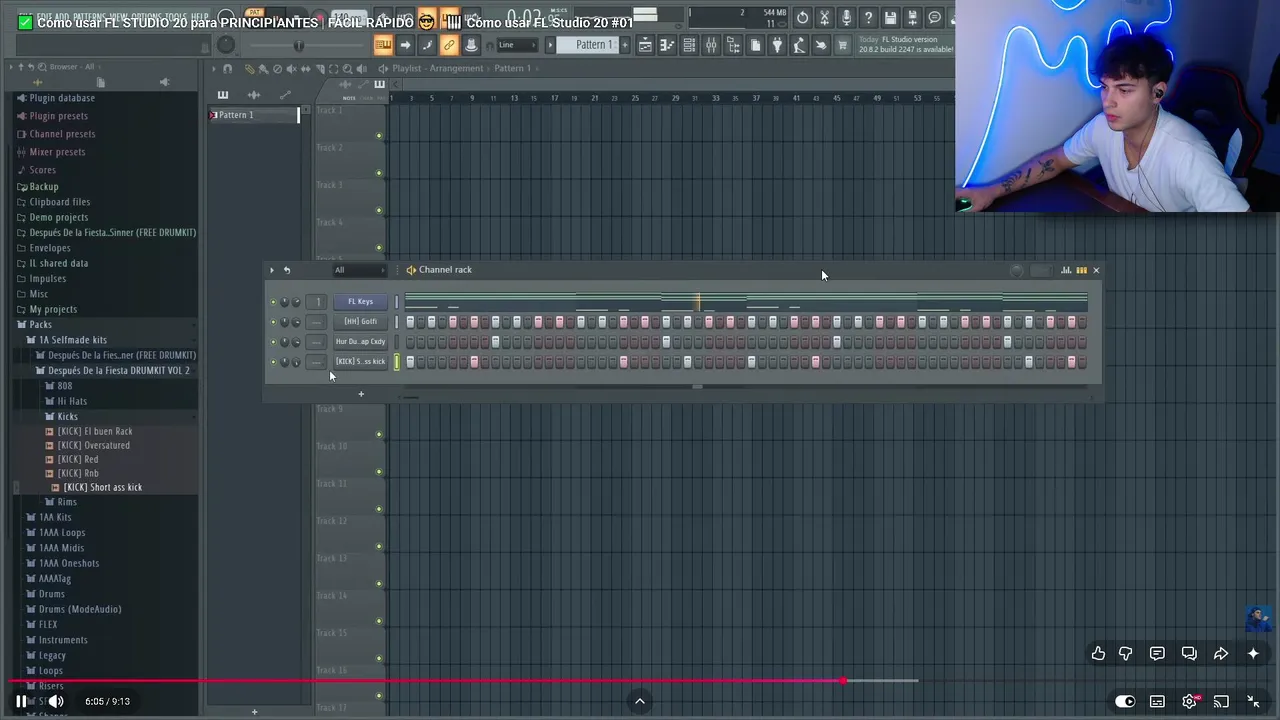Open video quality settings gear

pos(1189,701)
